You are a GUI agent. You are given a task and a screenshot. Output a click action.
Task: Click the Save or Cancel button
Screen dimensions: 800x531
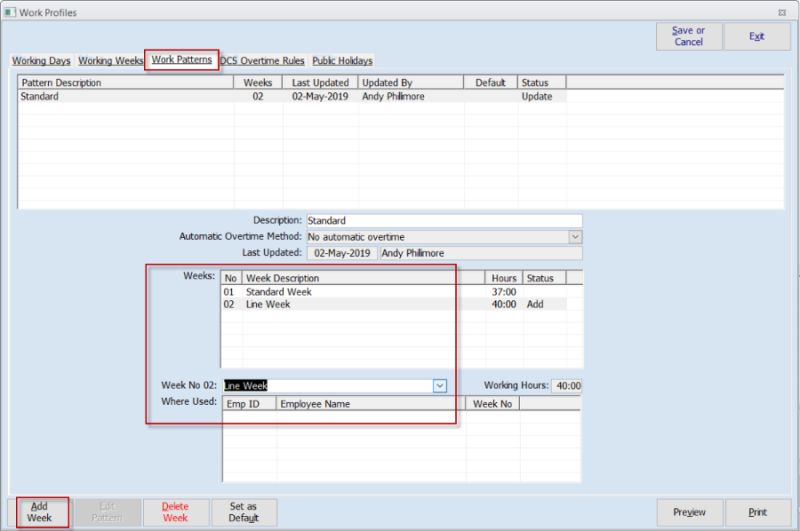[x=689, y=36]
